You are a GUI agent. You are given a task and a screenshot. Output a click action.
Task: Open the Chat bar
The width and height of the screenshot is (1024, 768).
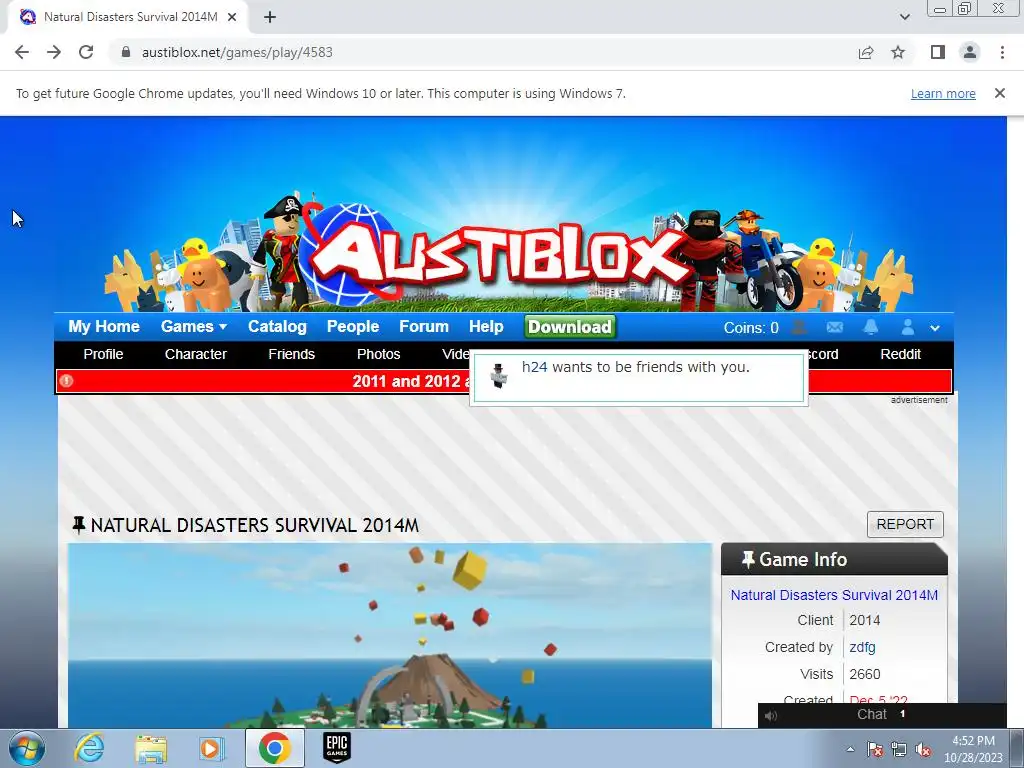pyautogui.click(x=882, y=715)
